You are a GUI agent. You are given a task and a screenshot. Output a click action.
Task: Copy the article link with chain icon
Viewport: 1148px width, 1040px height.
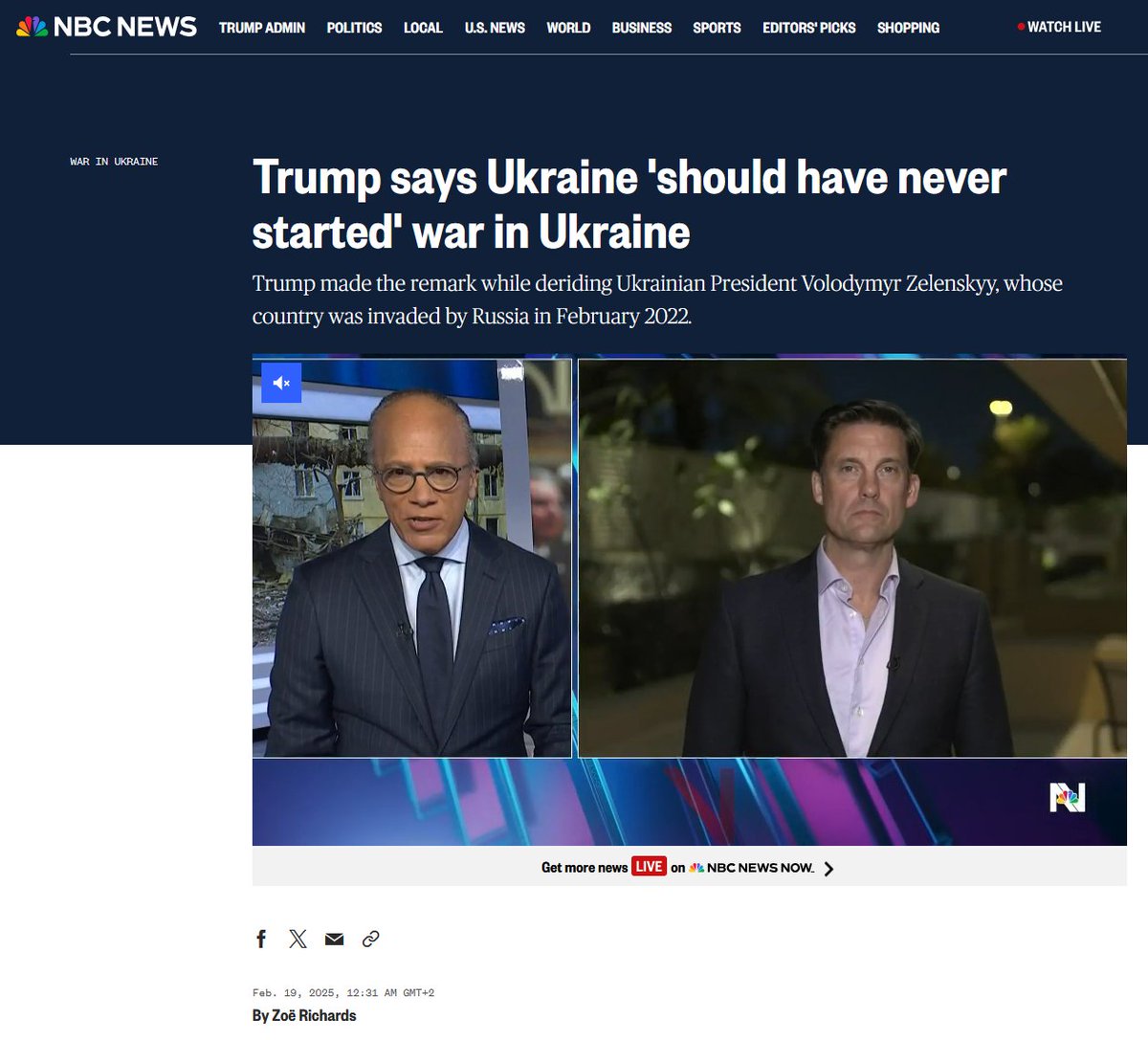[371, 939]
